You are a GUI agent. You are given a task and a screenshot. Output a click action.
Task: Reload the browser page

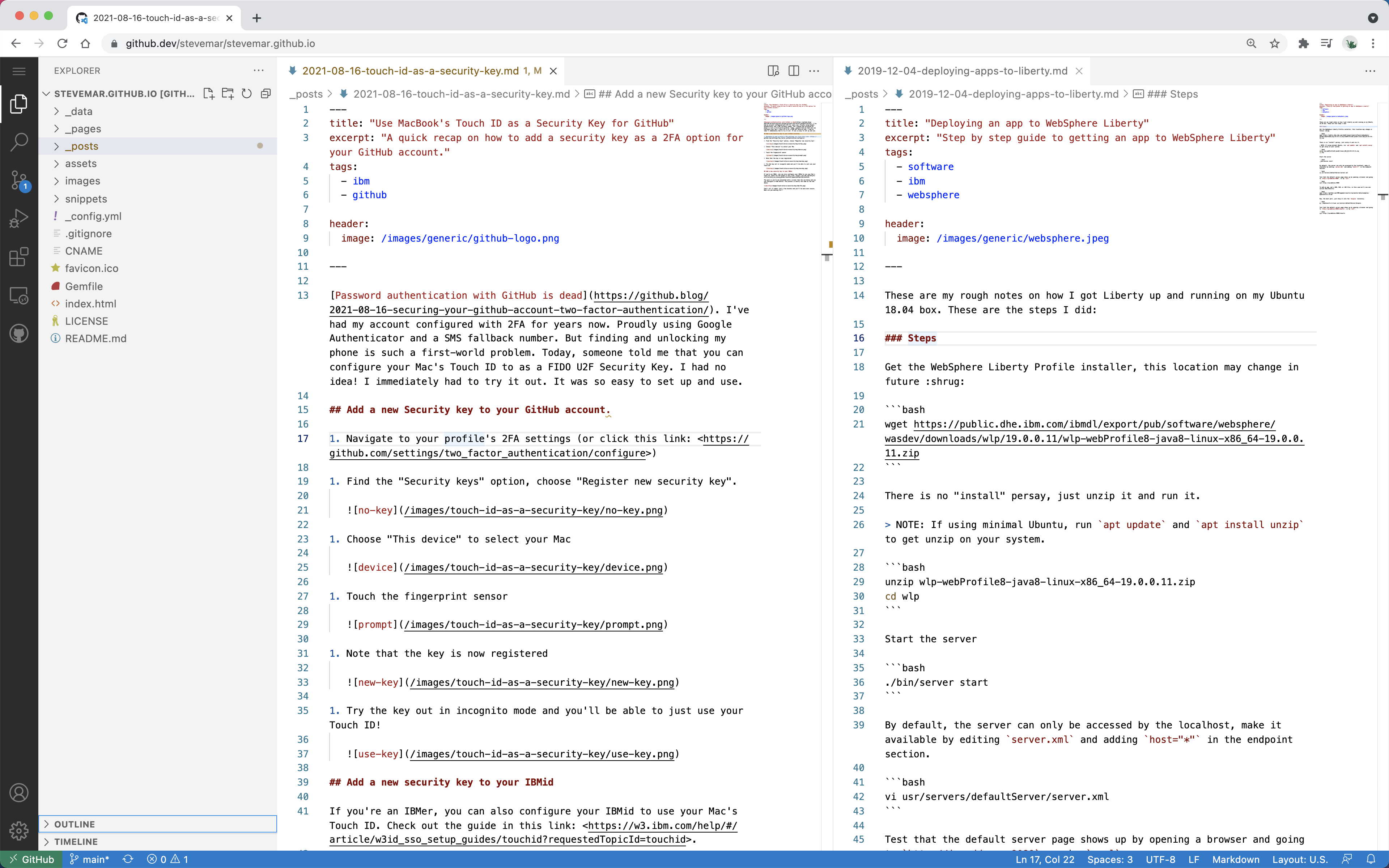(62, 44)
